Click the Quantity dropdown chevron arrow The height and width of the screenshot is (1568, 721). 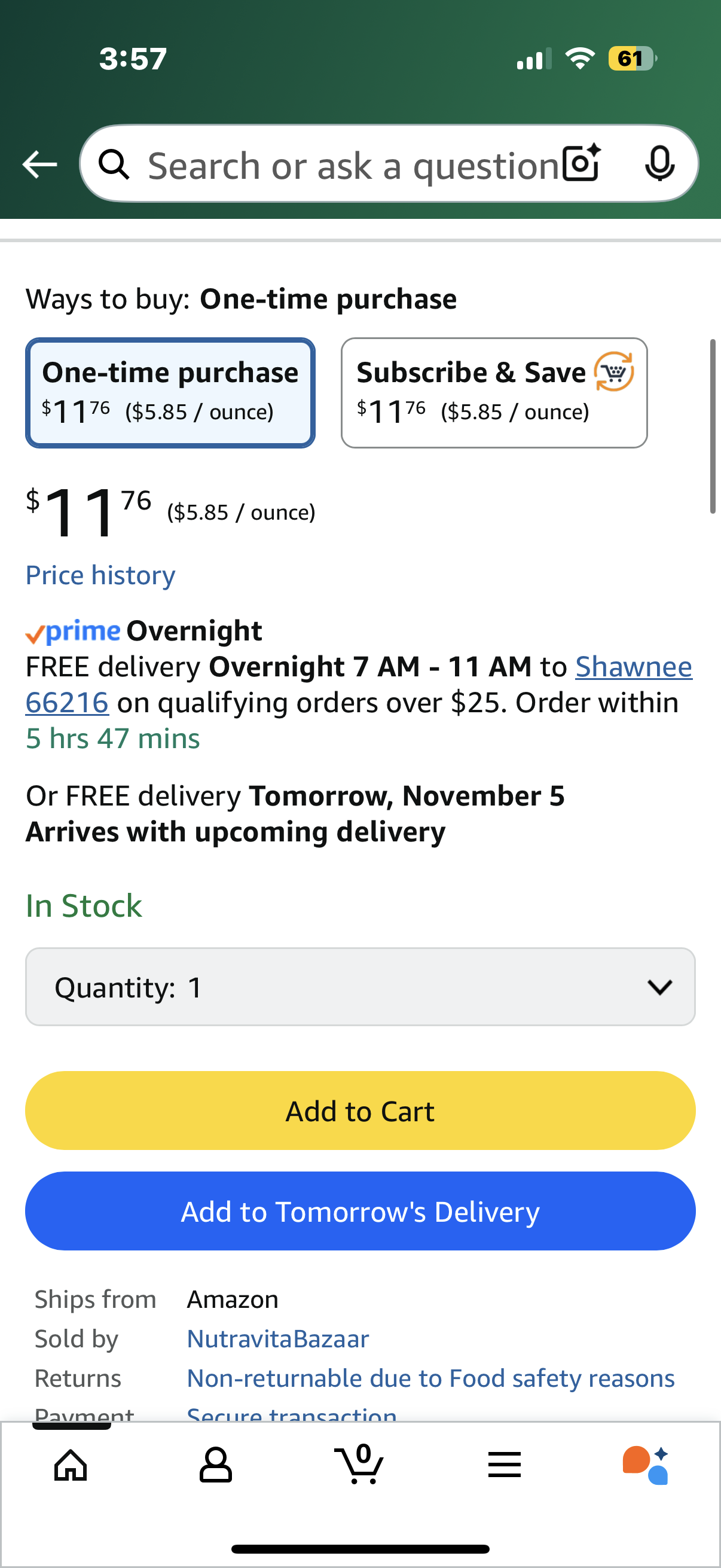[659, 986]
